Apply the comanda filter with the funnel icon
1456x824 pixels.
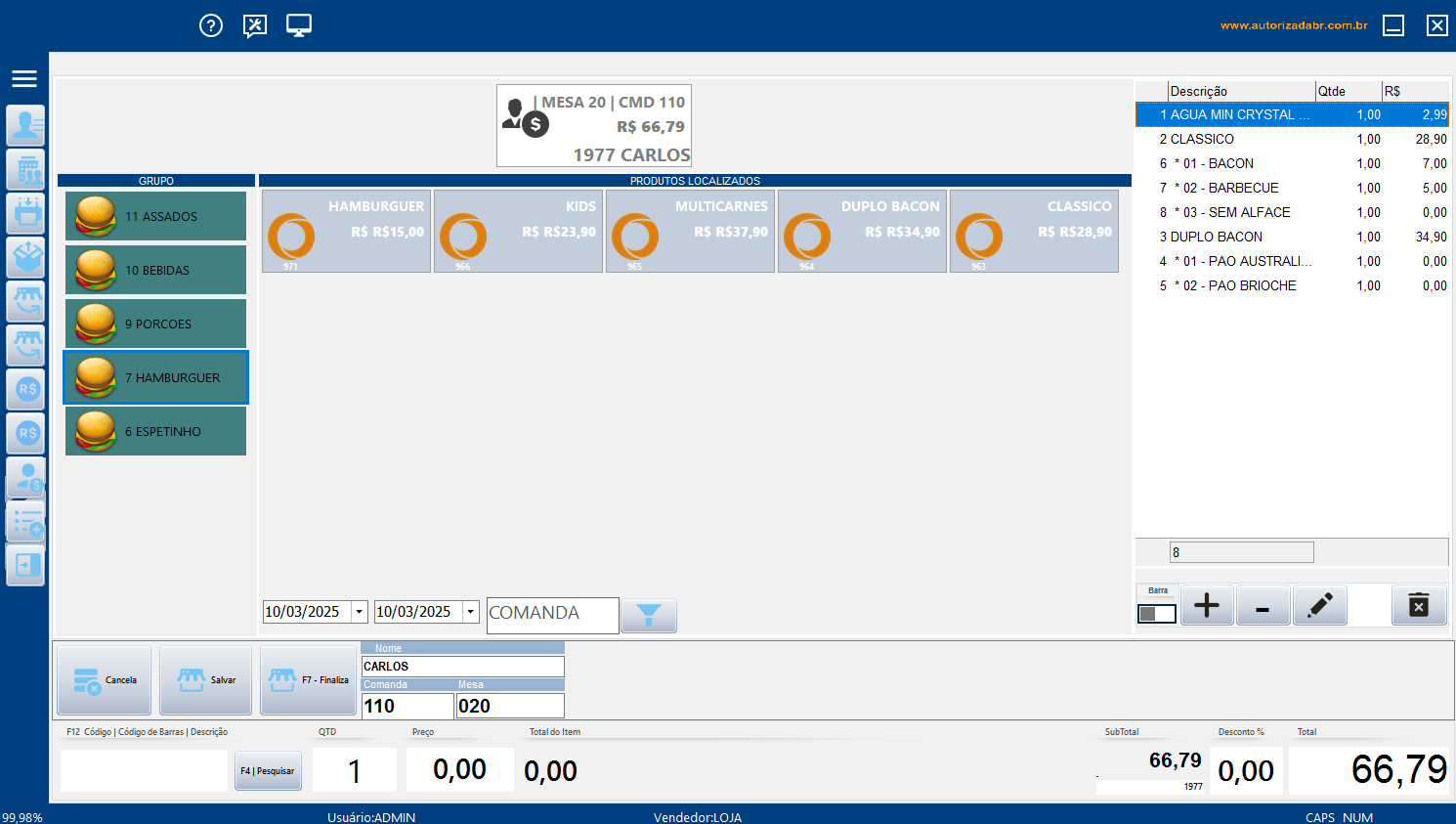tap(649, 615)
